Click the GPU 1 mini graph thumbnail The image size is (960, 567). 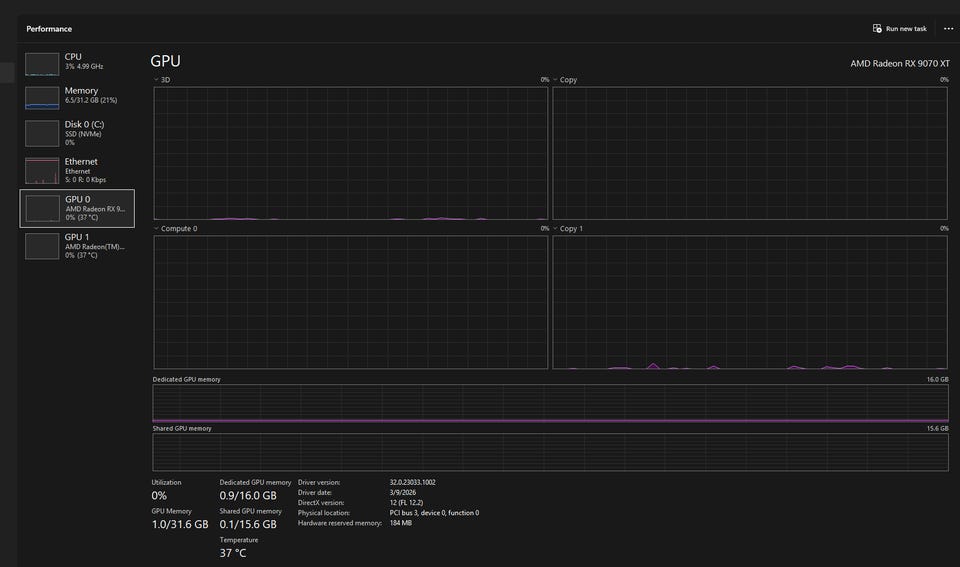42,246
